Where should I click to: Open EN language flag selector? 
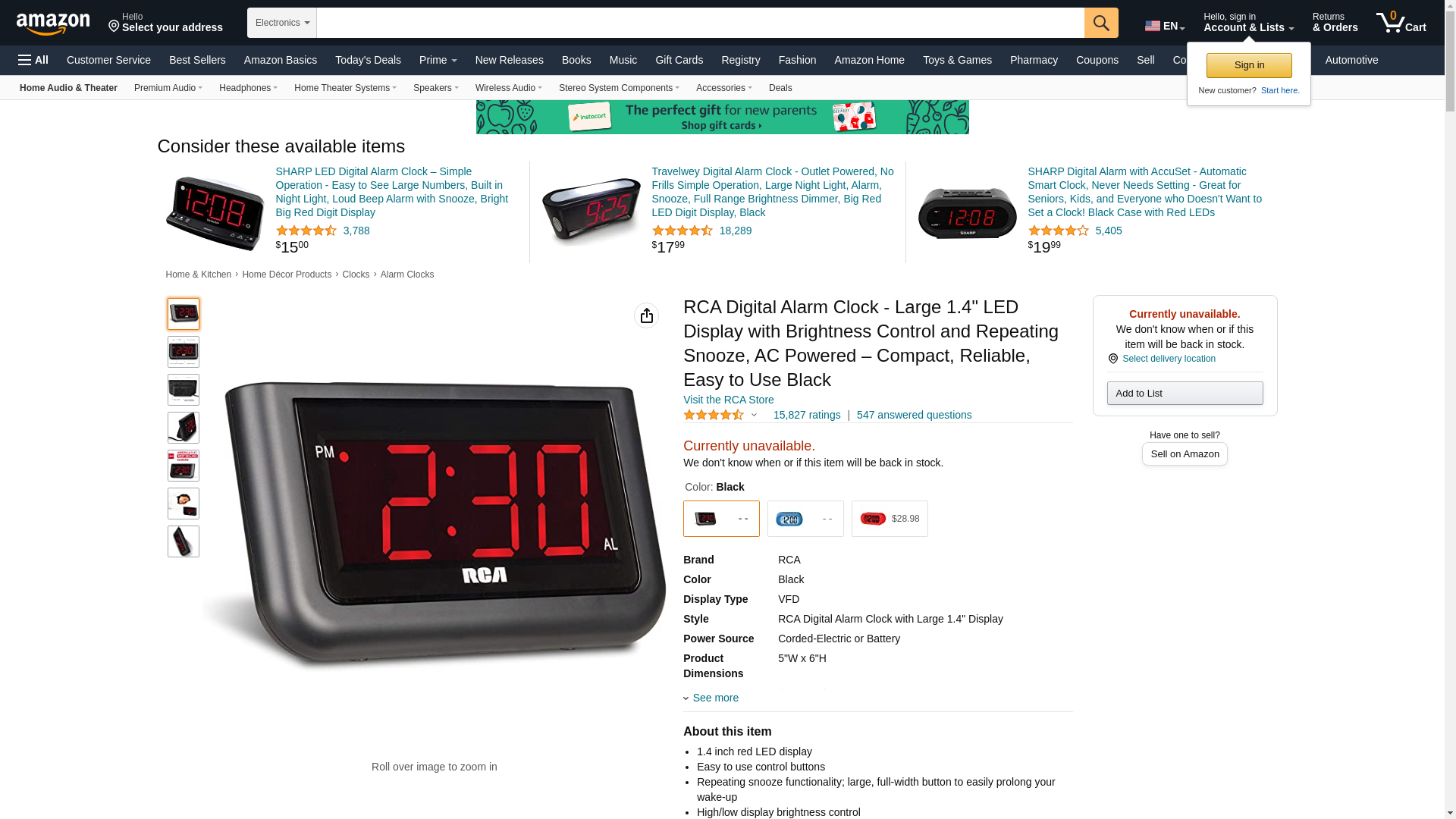(x=1165, y=26)
